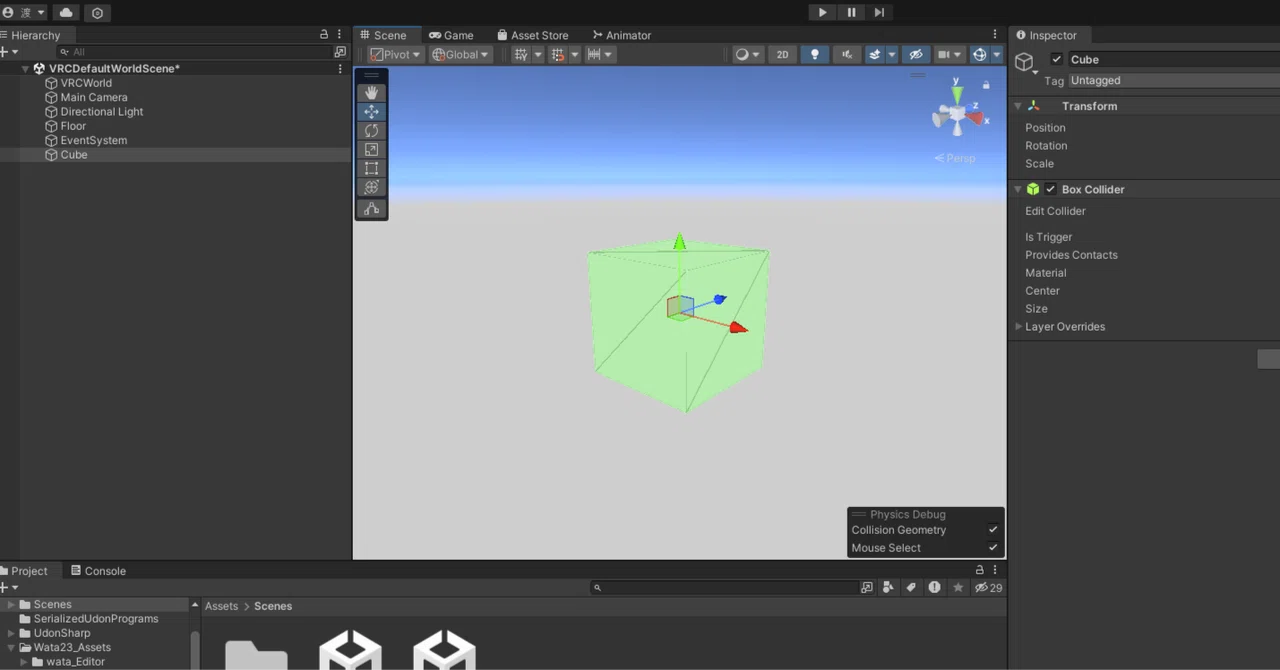Click the Persp projection label
The image size is (1280, 670).
(955, 158)
